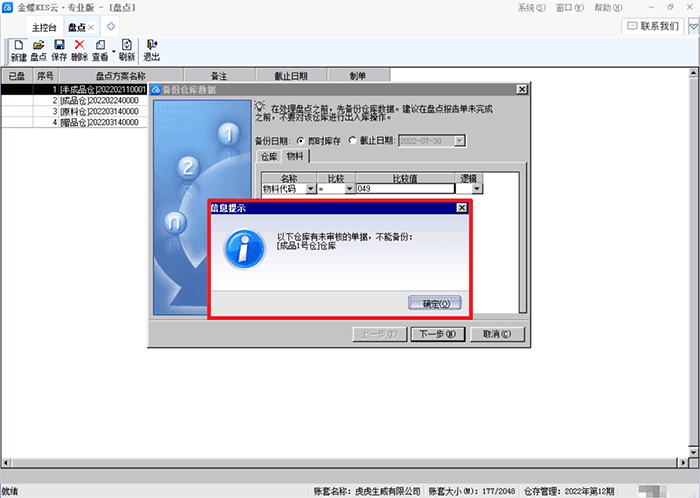
Task: Close the 盘点 tab with its X
Action: [91, 27]
